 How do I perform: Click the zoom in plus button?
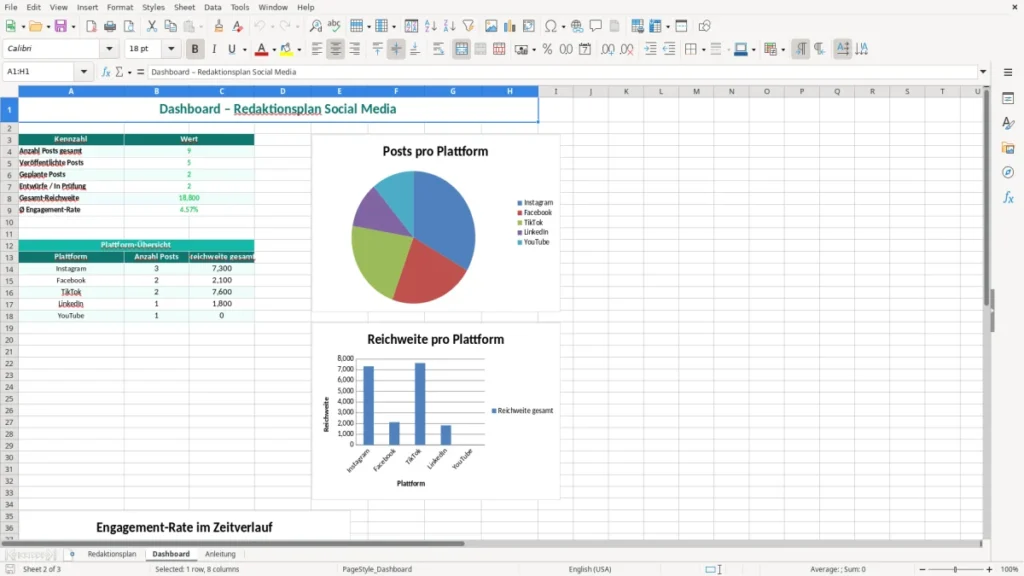pos(989,569)
